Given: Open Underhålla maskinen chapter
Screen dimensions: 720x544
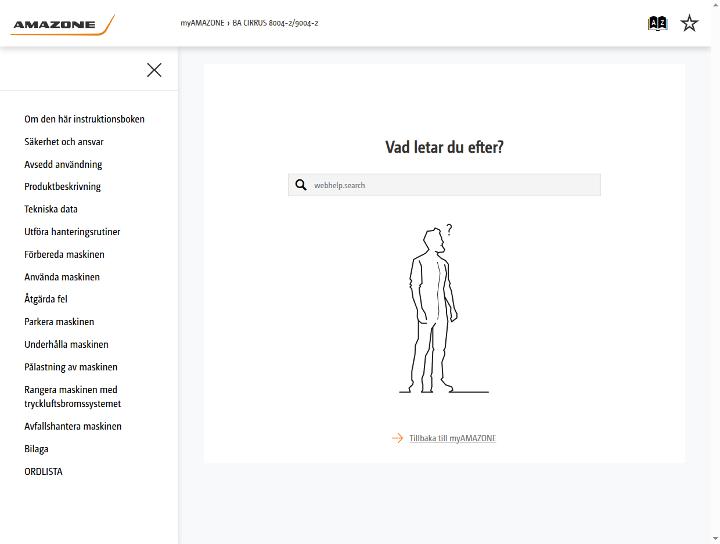Looking at the screenshot, I should (67, 344).
